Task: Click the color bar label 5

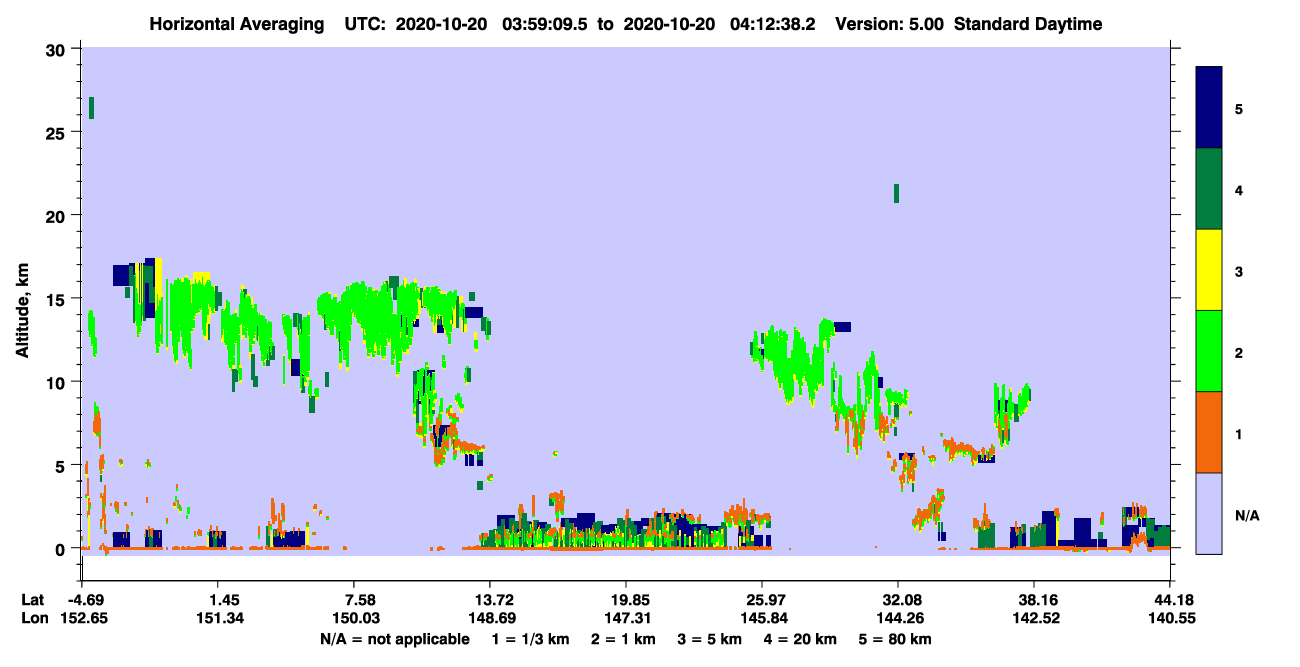Action: coord(1239,108)
